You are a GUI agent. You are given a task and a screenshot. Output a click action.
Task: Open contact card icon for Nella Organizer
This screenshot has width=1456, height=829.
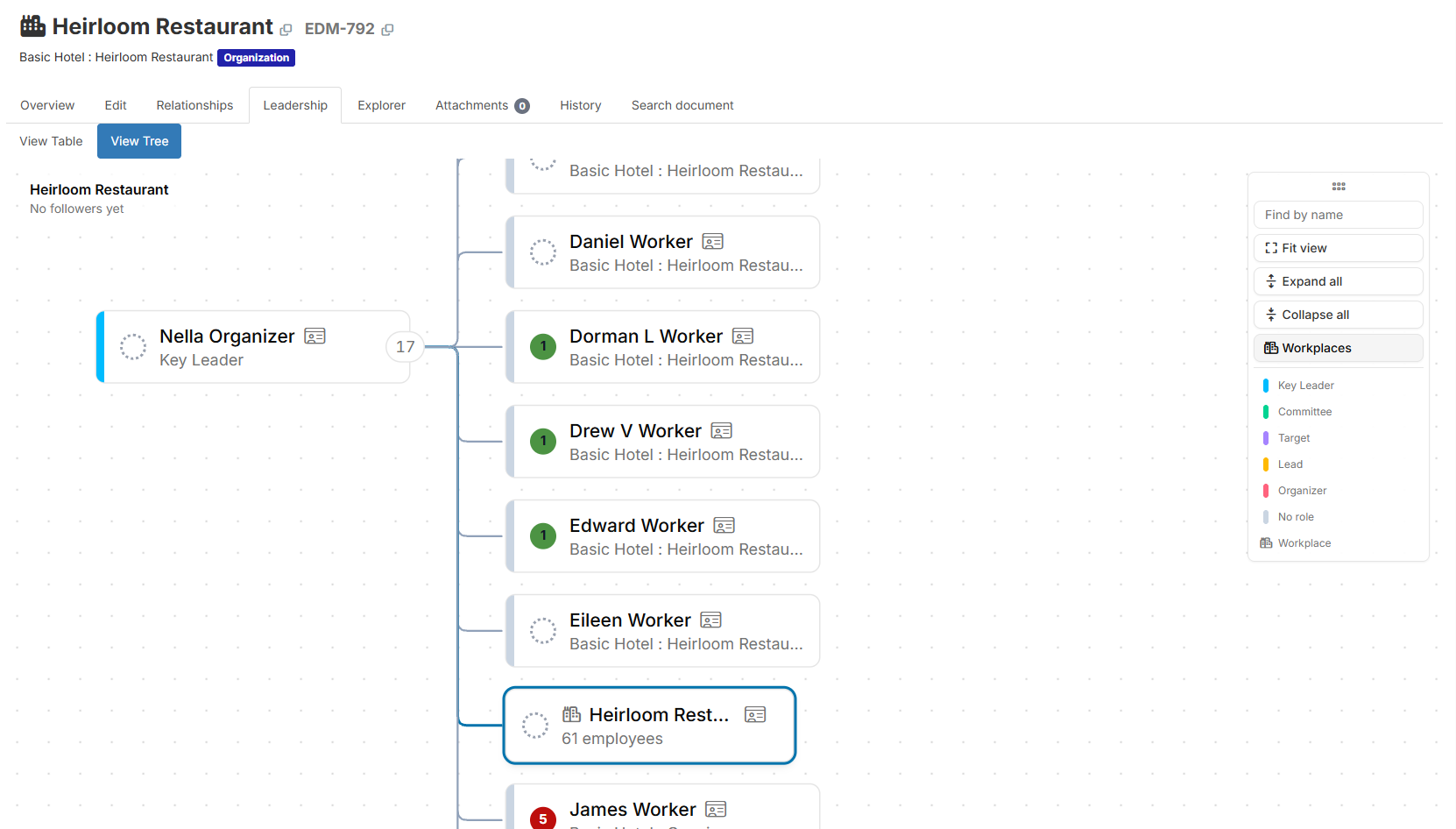pyautogui.click(x=315, y=337)
